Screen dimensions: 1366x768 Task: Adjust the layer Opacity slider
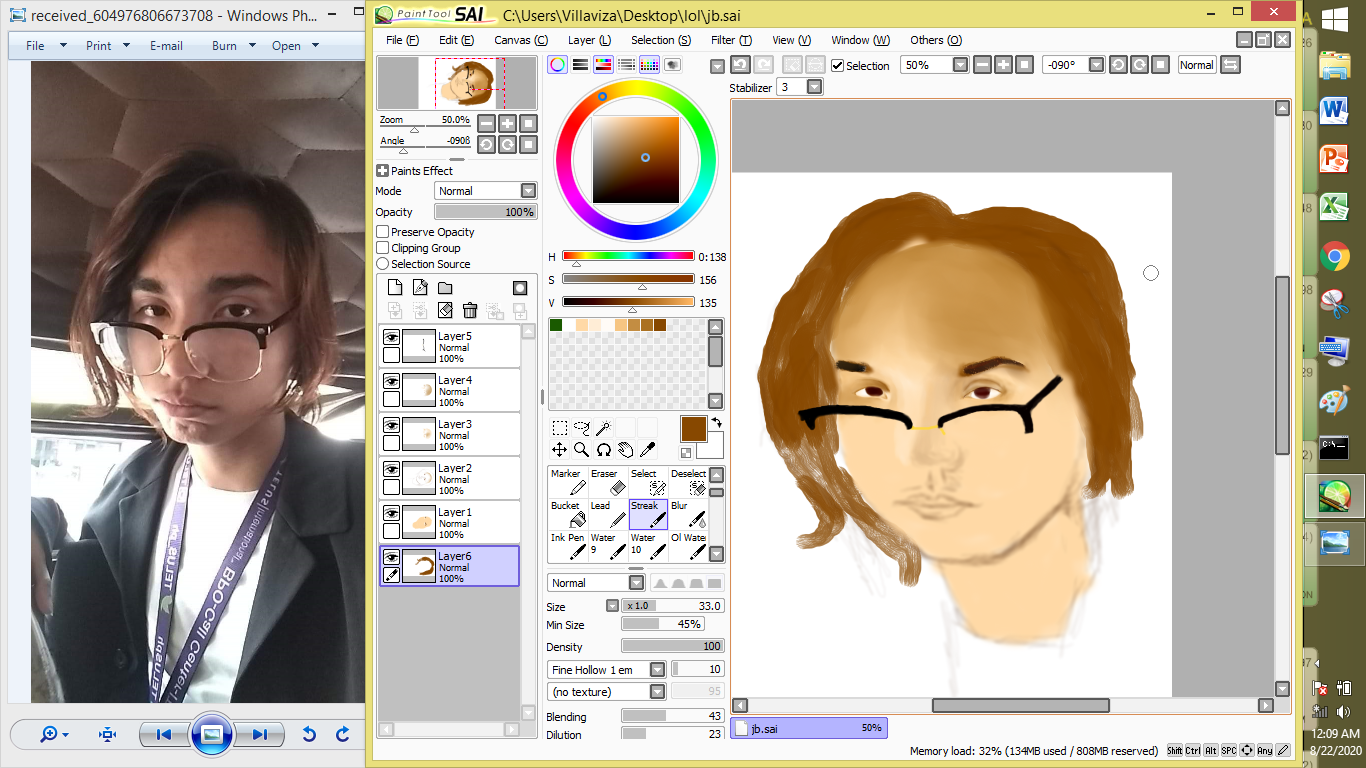tap(486, 212)
